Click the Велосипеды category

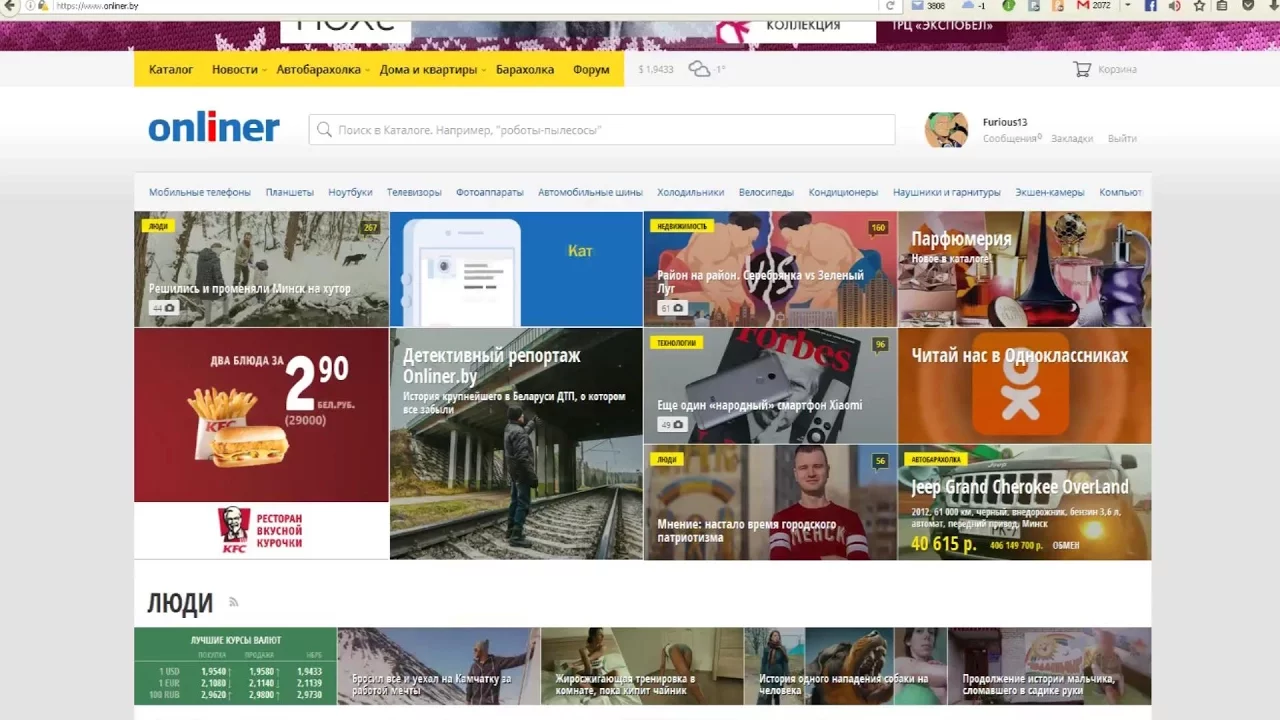(766, 192)
